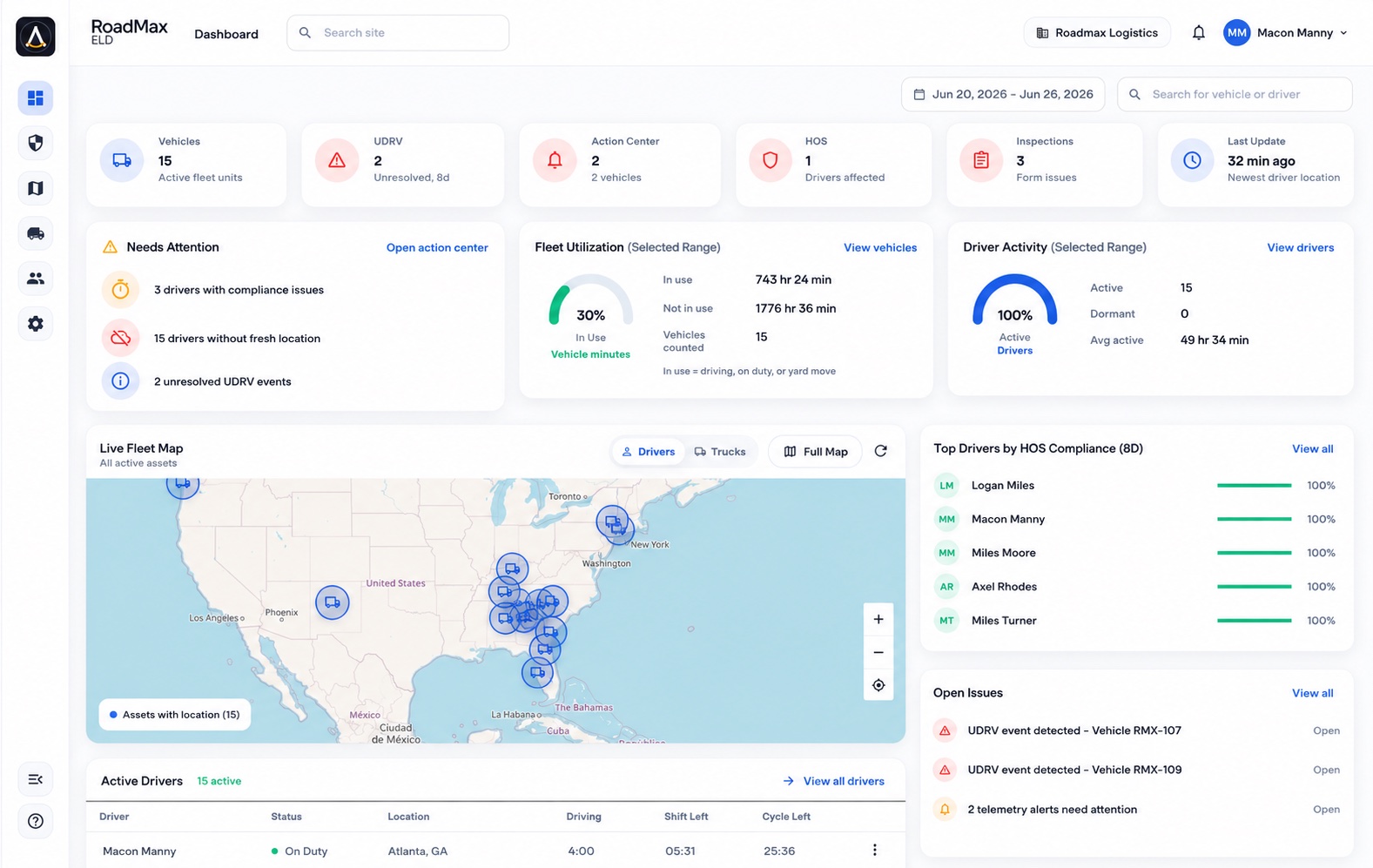Viewport: 1373px width, 868px height.
Task: Switch map view to Drivers
Action: [649, 452]
